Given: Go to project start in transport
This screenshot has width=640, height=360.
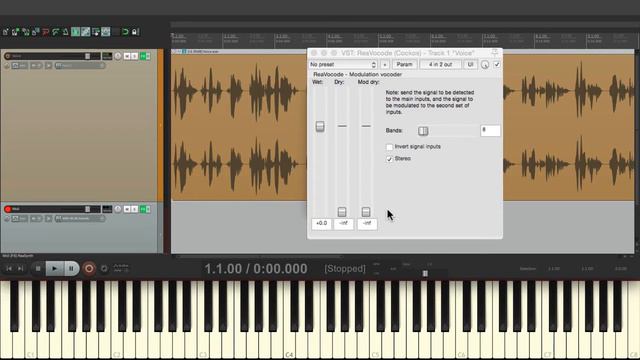Looking at the screenshot, I should [9, 269].
